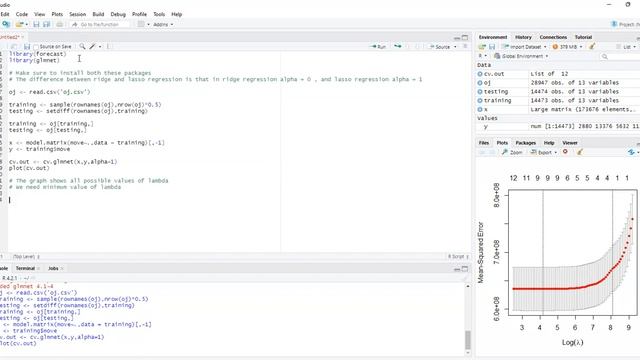Re-run previous code region icon
The width and height of the screenshot is (640, 360).
[398, 47]
